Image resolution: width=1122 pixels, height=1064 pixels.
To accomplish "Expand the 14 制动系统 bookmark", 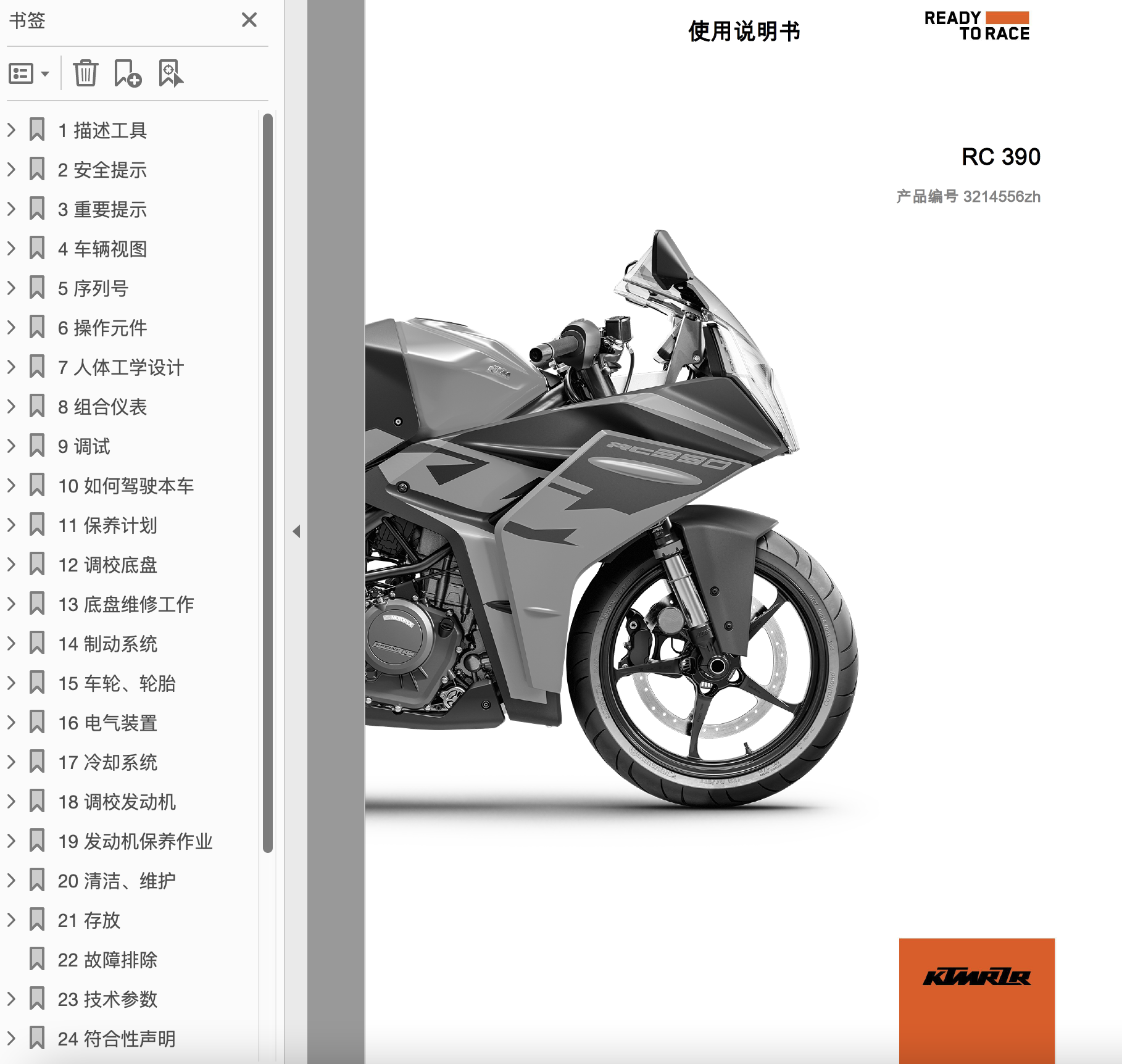I will click(x=11, y=643).
